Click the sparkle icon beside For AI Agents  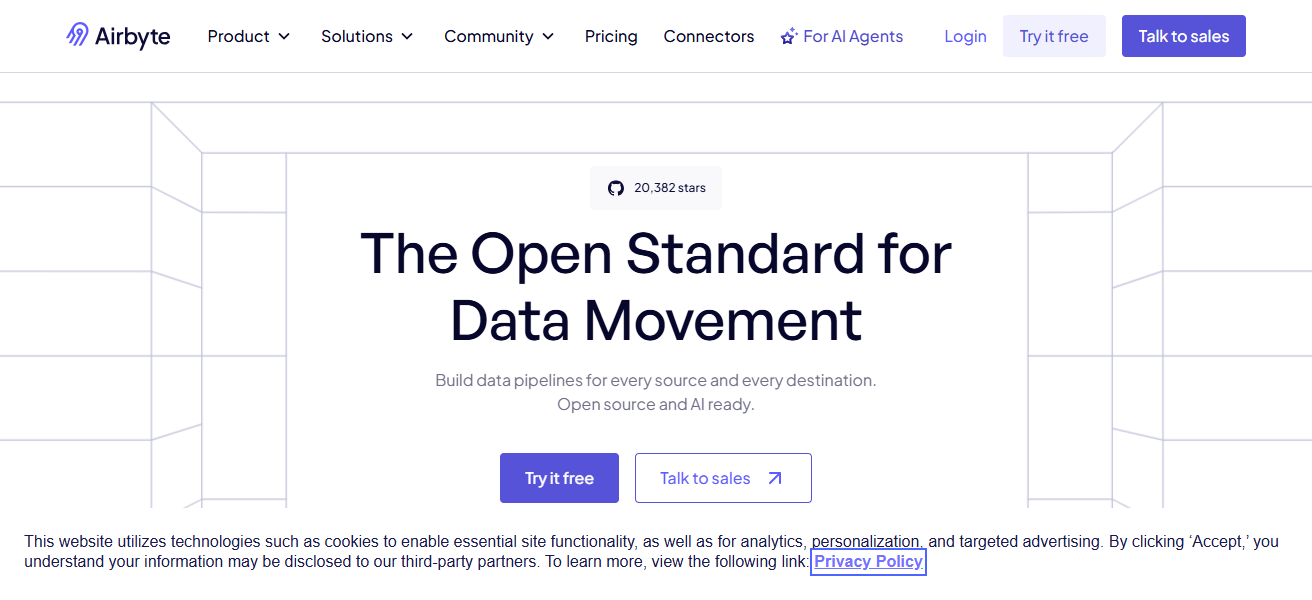(788, 35)
